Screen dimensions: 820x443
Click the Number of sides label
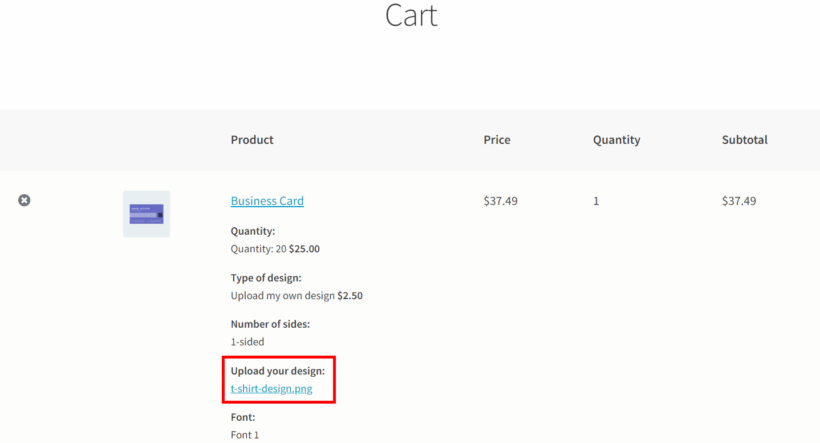(270, 324)
